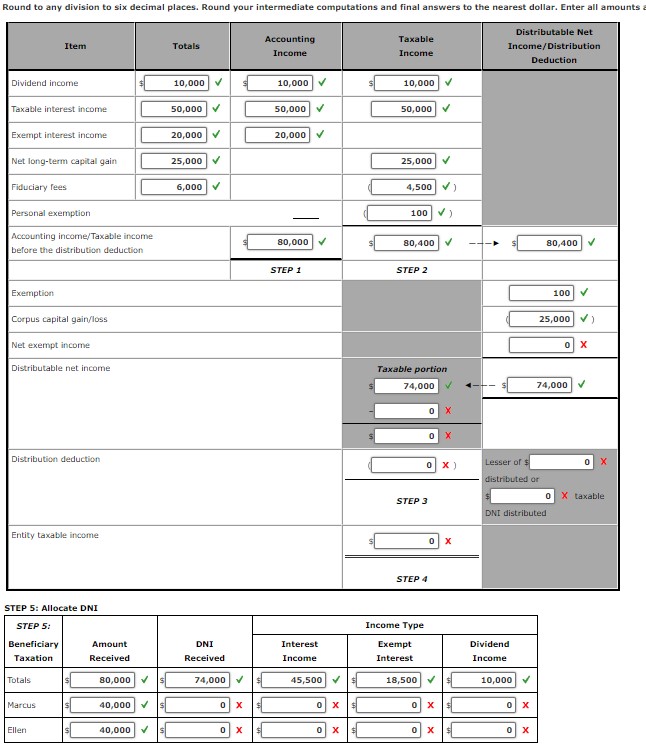Click green check beside Marcus Amount Received

(x=144, y=704)
